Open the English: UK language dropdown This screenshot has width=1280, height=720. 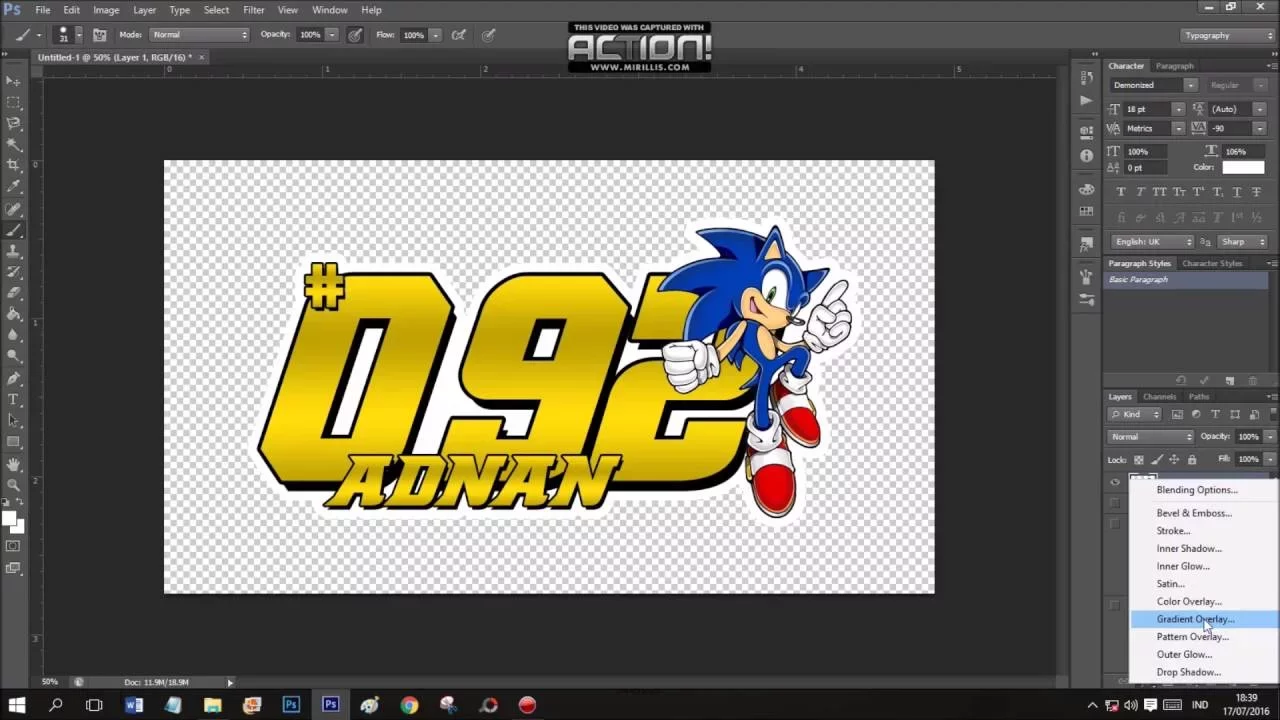click(x=1154, y=242)
